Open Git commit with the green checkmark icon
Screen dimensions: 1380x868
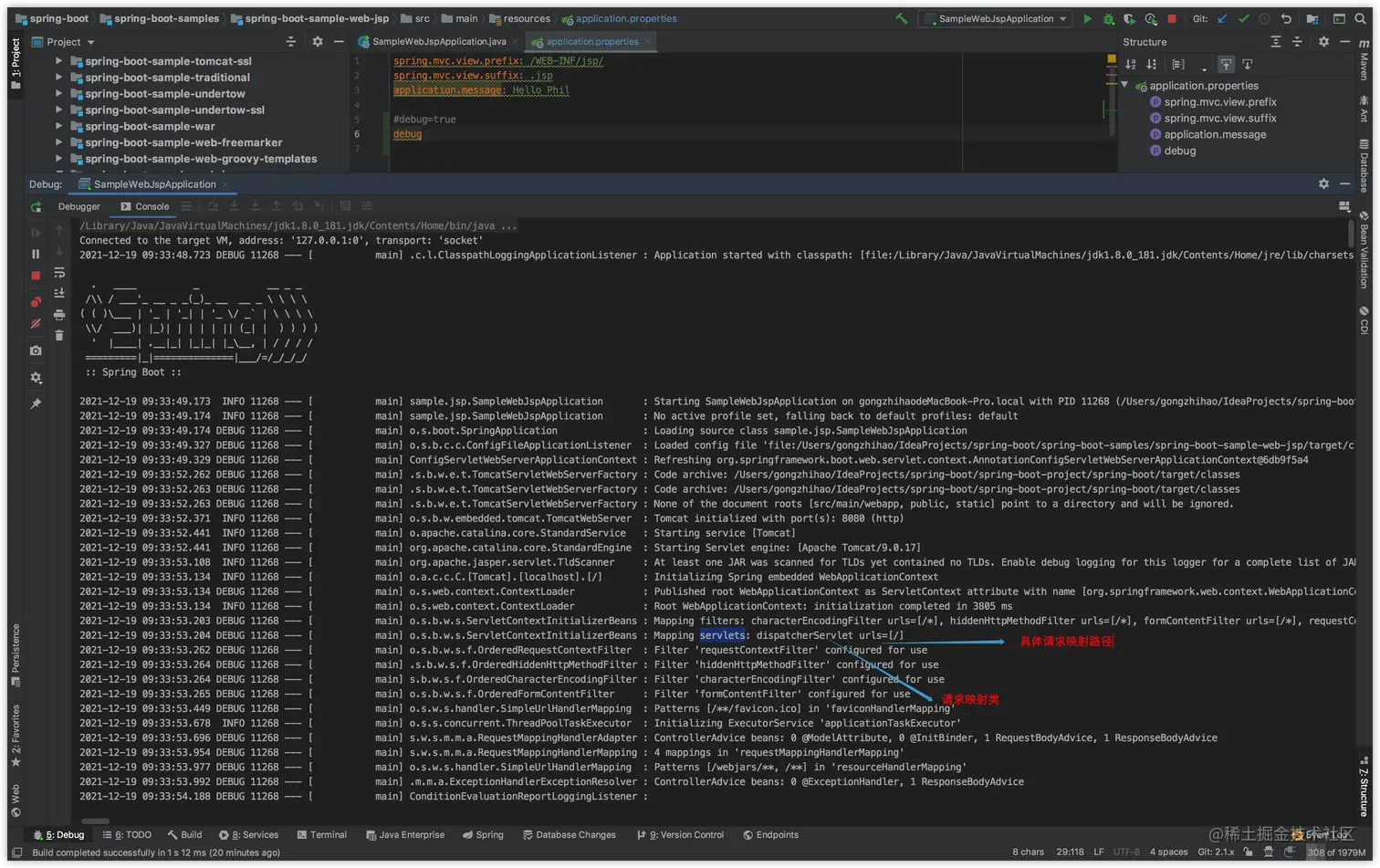tap(1243, 18)
